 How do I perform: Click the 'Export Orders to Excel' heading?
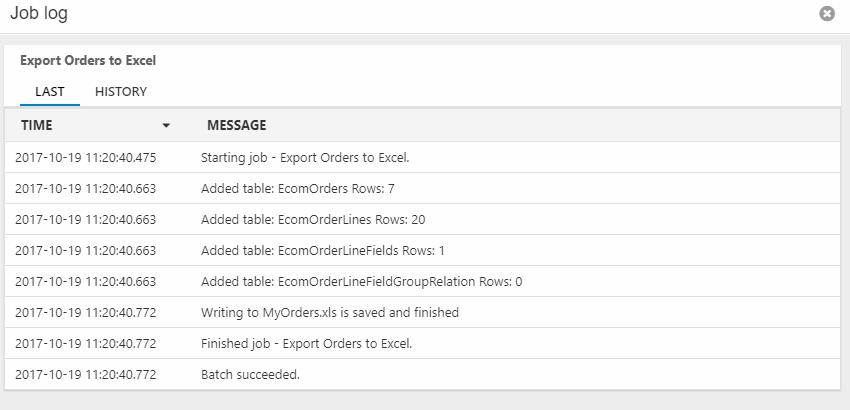[x=88, y=60]
